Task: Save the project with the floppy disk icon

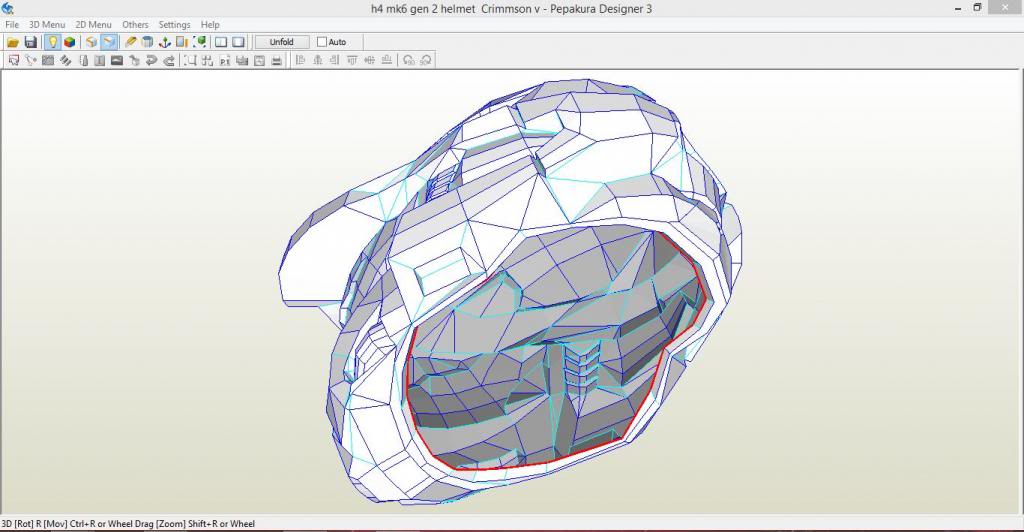Action: [x=30, y=42]
